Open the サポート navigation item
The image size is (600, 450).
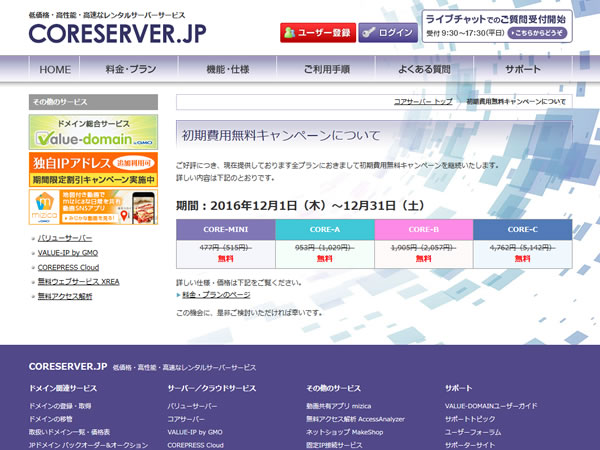pyautogui.click(x=523, y=69)
